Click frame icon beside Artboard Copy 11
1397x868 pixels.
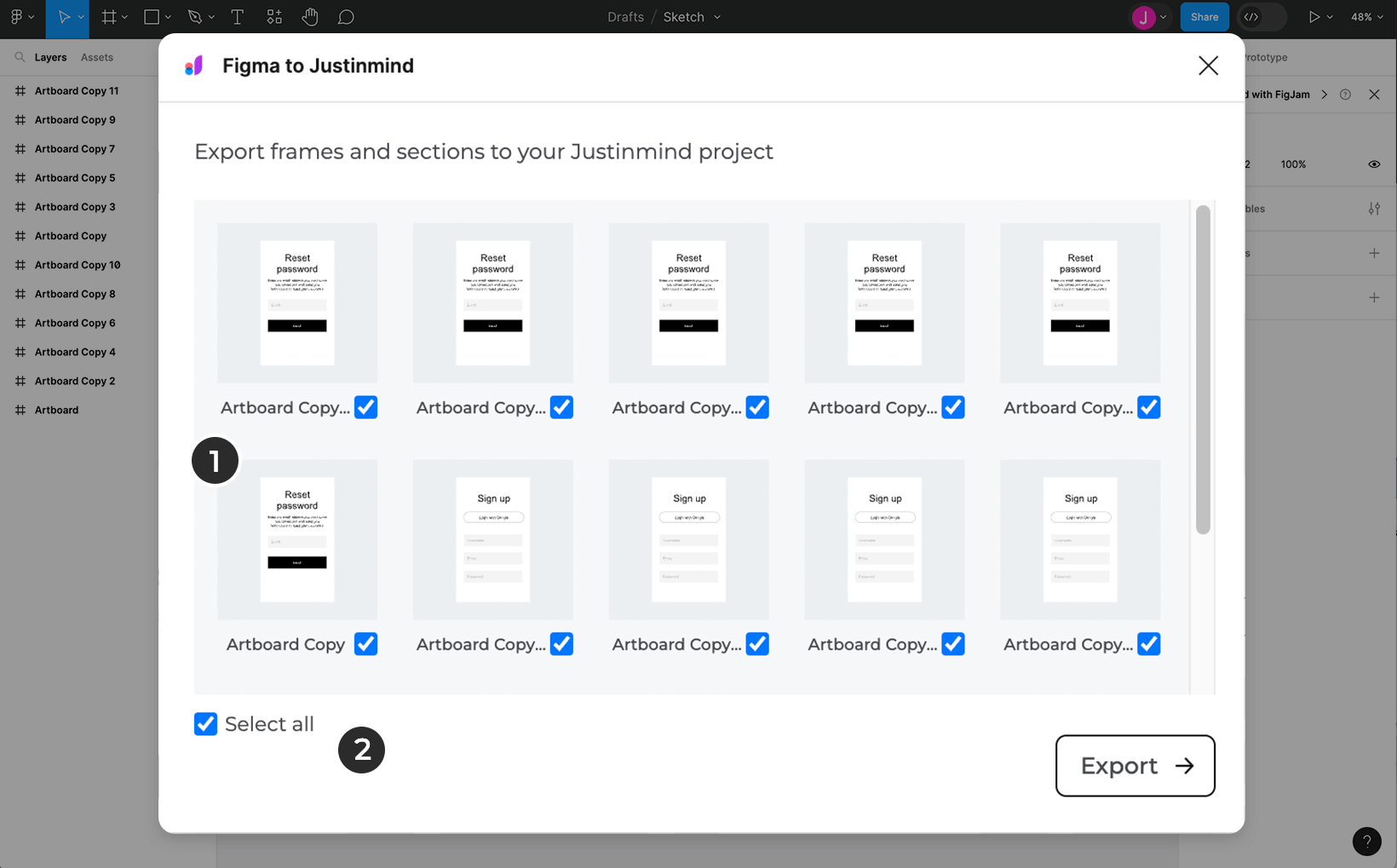coord(20,91)
